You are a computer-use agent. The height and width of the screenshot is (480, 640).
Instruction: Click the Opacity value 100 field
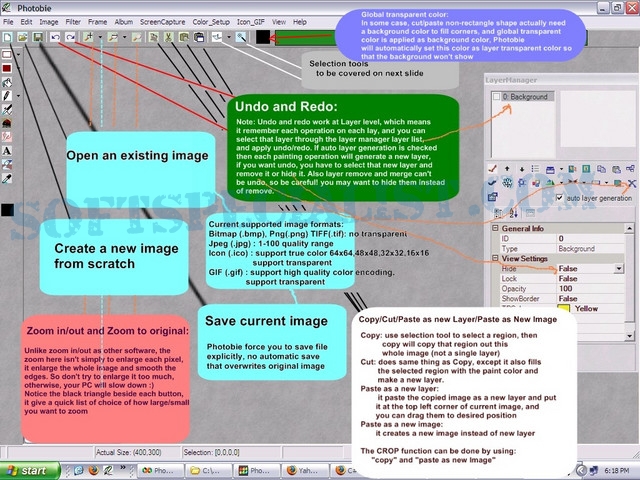[590, 289]
